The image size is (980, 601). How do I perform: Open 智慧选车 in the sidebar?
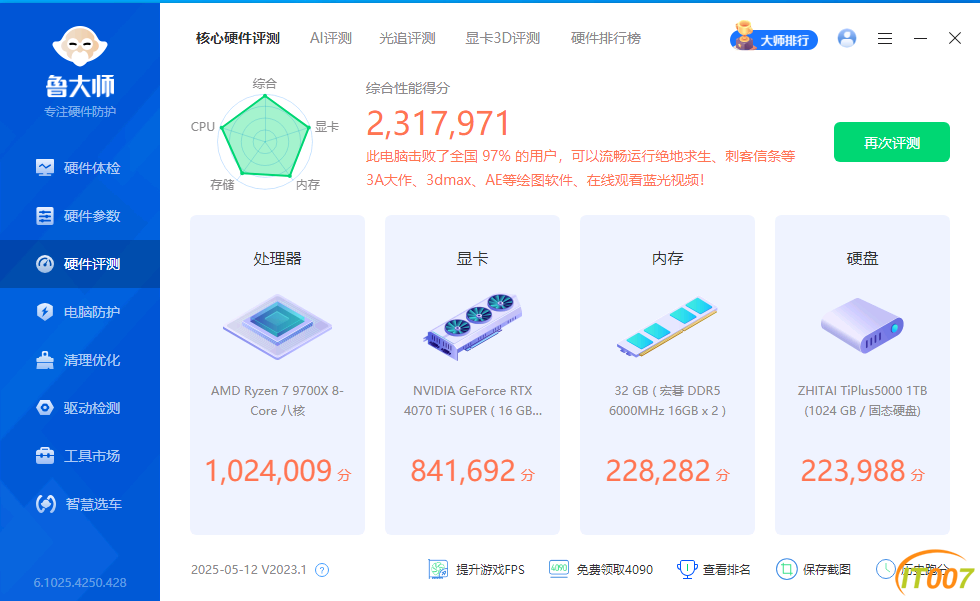(79, 504)
